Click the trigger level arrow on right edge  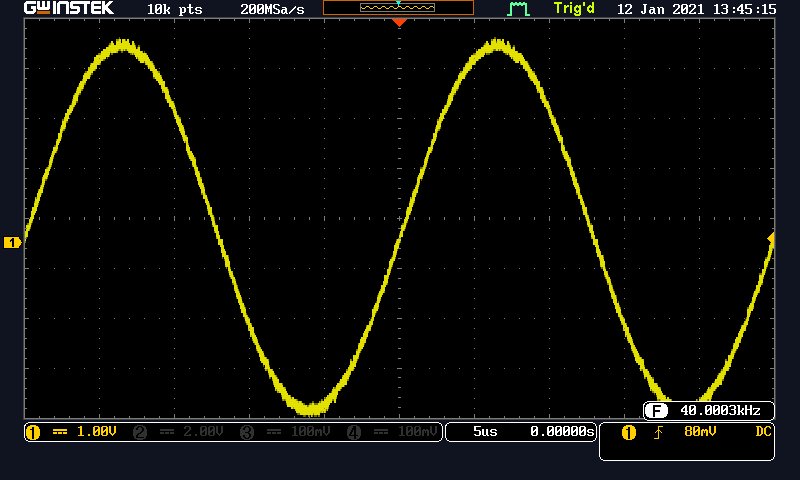click(x=770, y=238)
